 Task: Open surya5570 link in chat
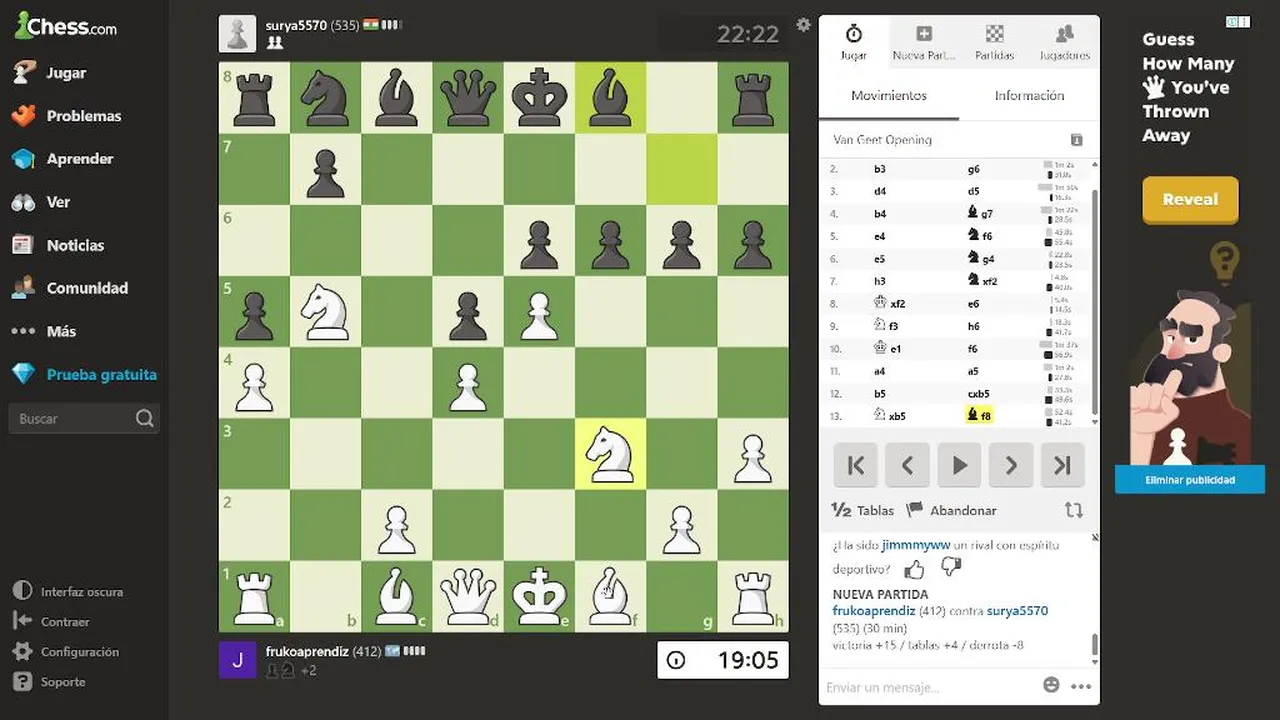pos(1017,610)
